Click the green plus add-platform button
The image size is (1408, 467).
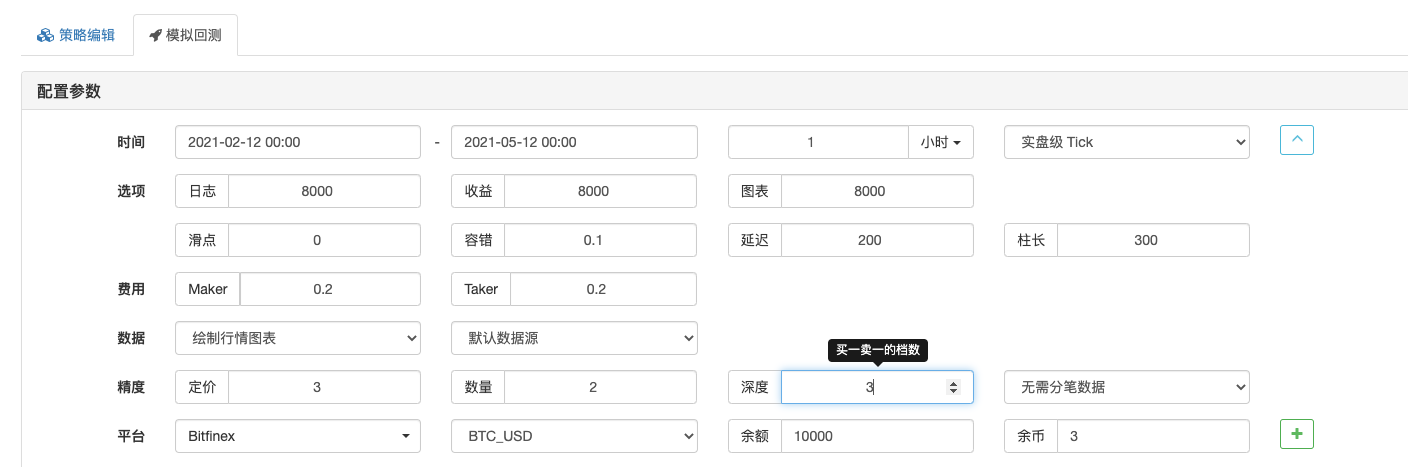click(1296, 435)
